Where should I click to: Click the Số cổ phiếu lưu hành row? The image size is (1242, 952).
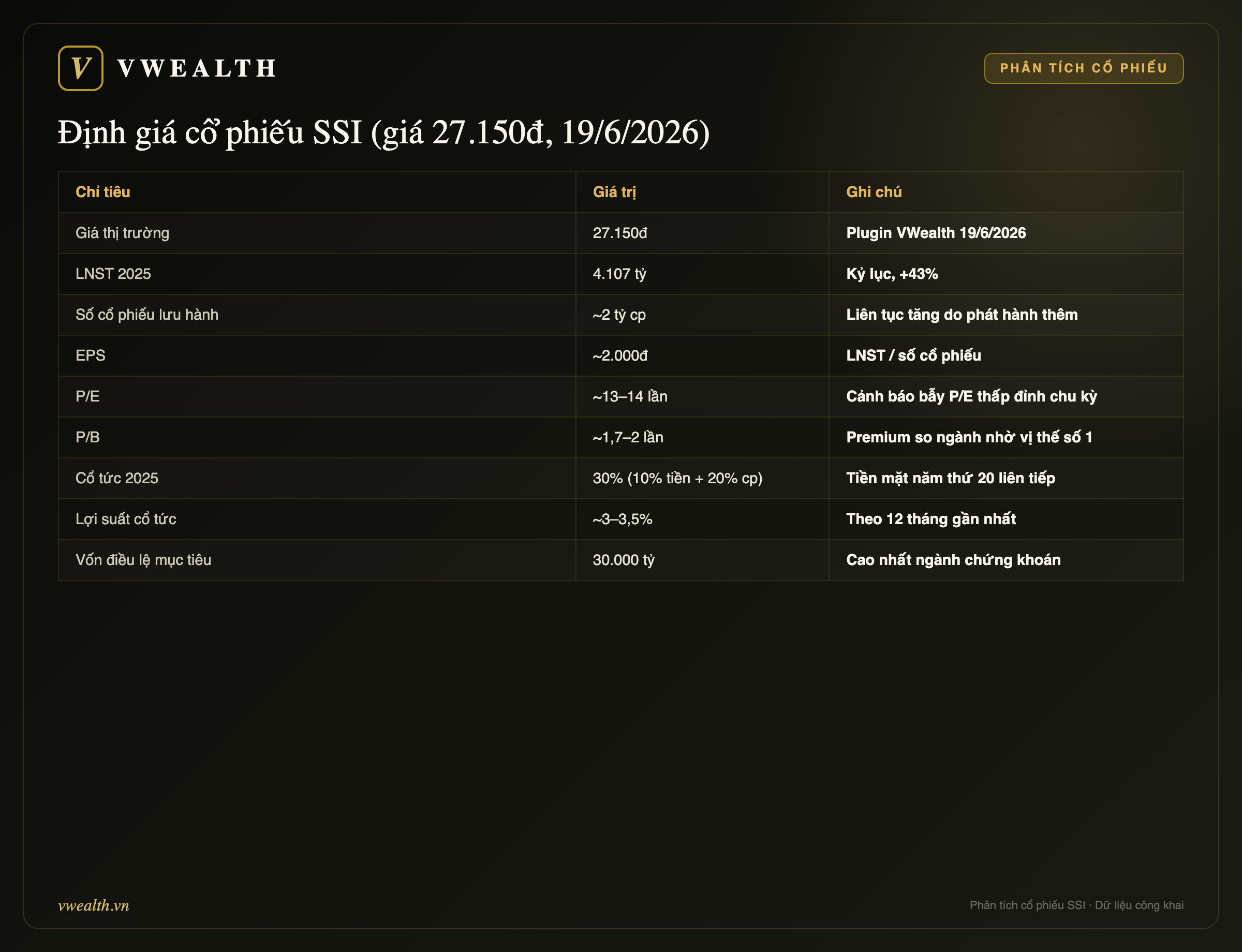click(x=620, y=315)
